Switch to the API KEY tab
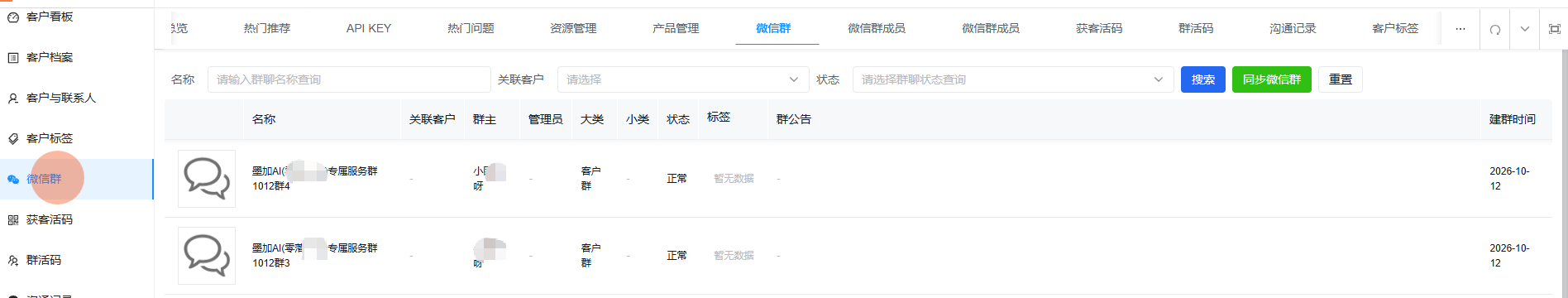 pos(369,28)
